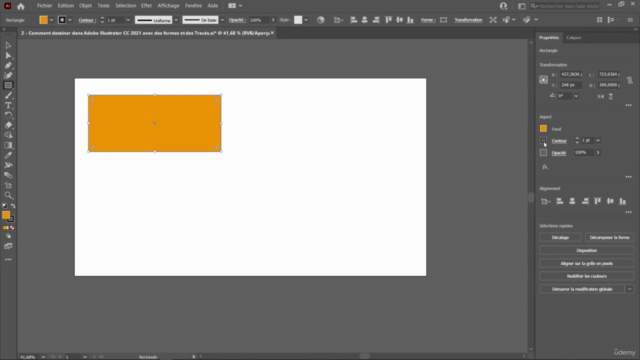Viewport: 640px width, 360px height.
Task: Click vertical align top in top bar
Action: 388,20
